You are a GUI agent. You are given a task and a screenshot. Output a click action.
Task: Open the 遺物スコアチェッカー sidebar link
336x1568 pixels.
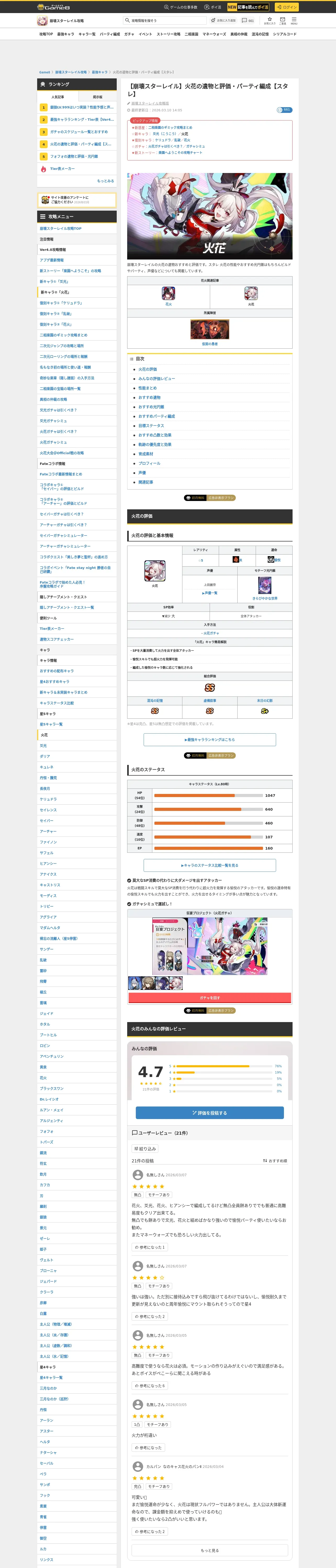coord(77,640)
